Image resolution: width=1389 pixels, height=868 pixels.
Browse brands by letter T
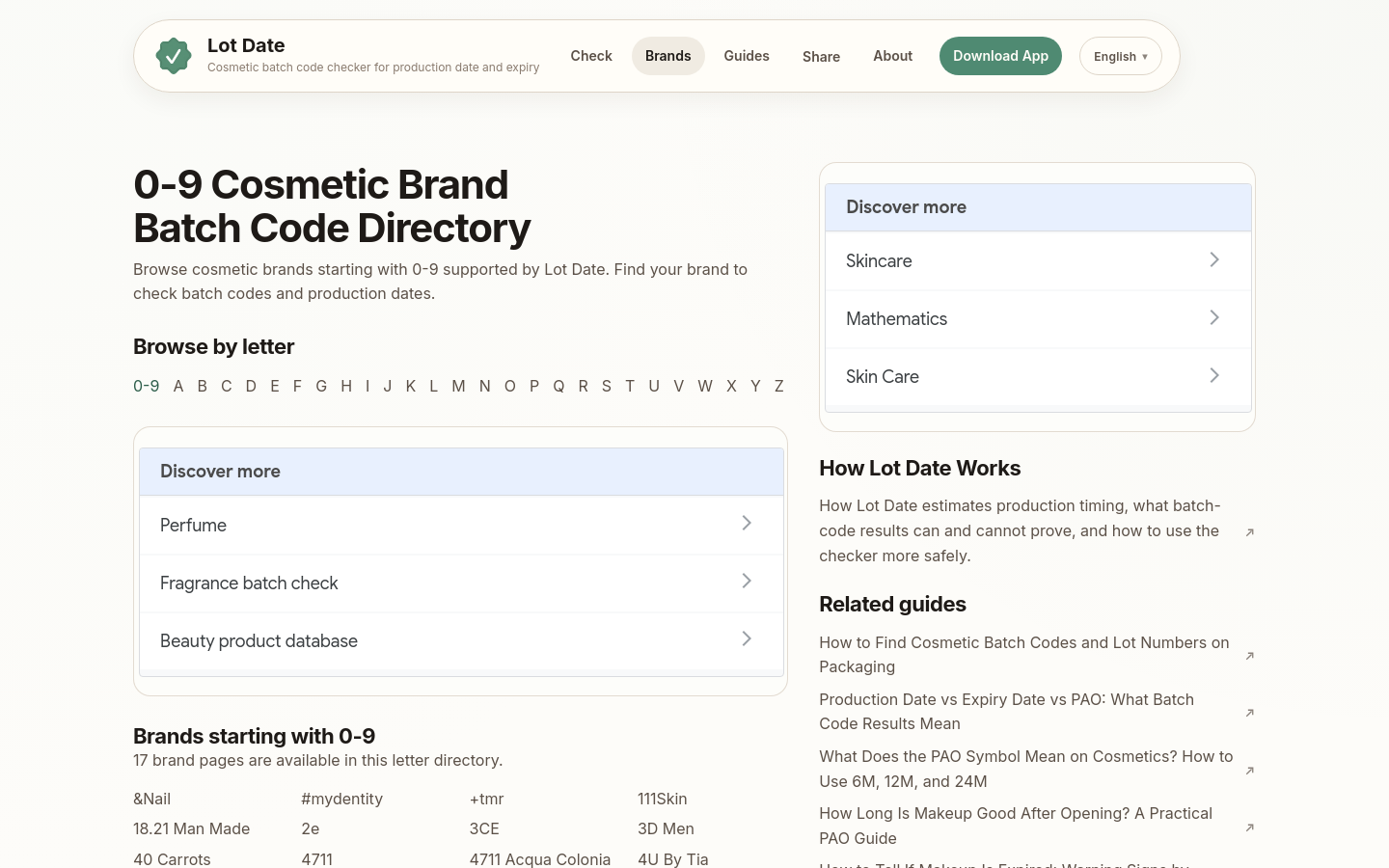tap(630, 386)
